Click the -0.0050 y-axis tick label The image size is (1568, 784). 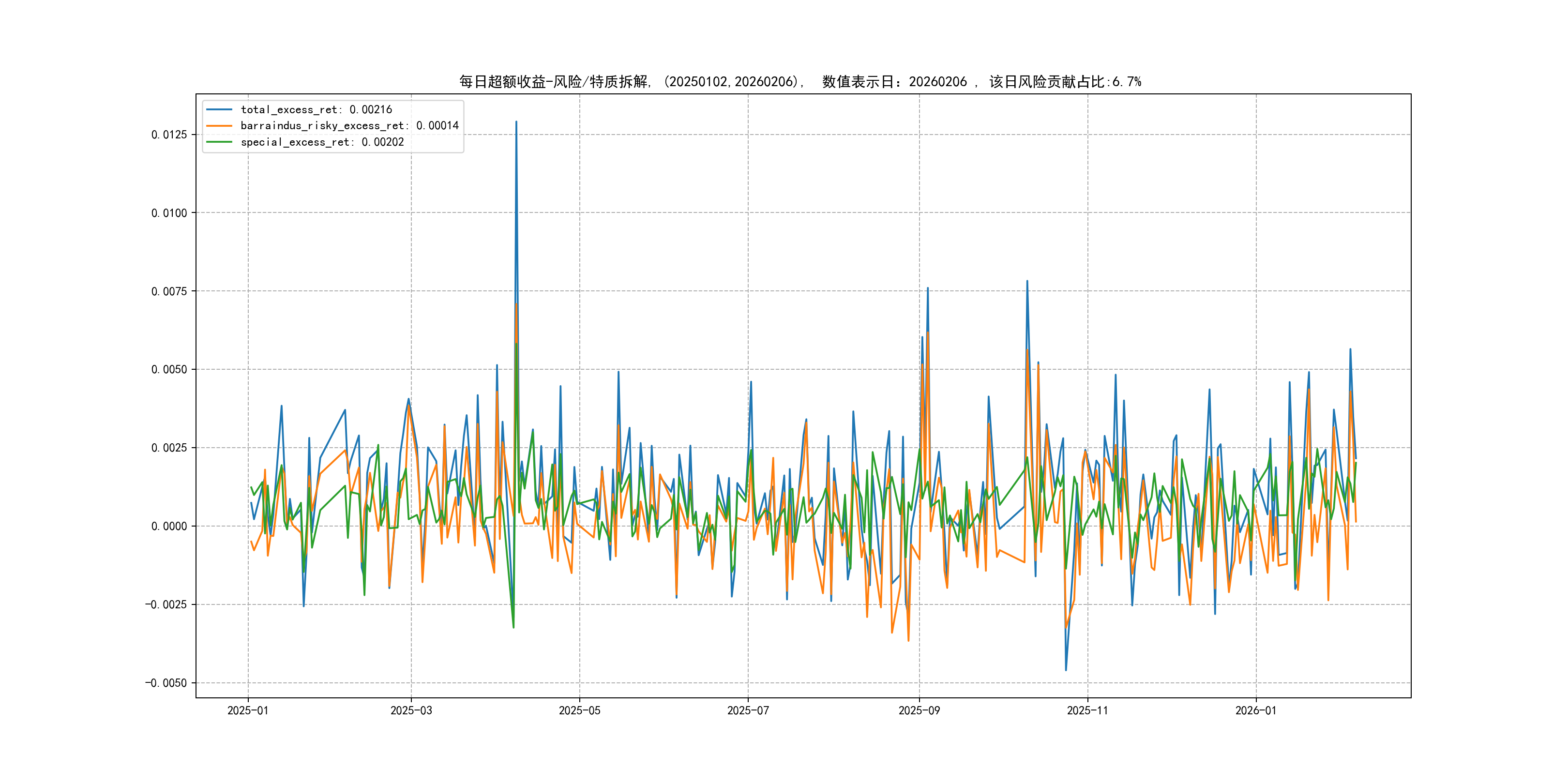(x=166, y=683)
